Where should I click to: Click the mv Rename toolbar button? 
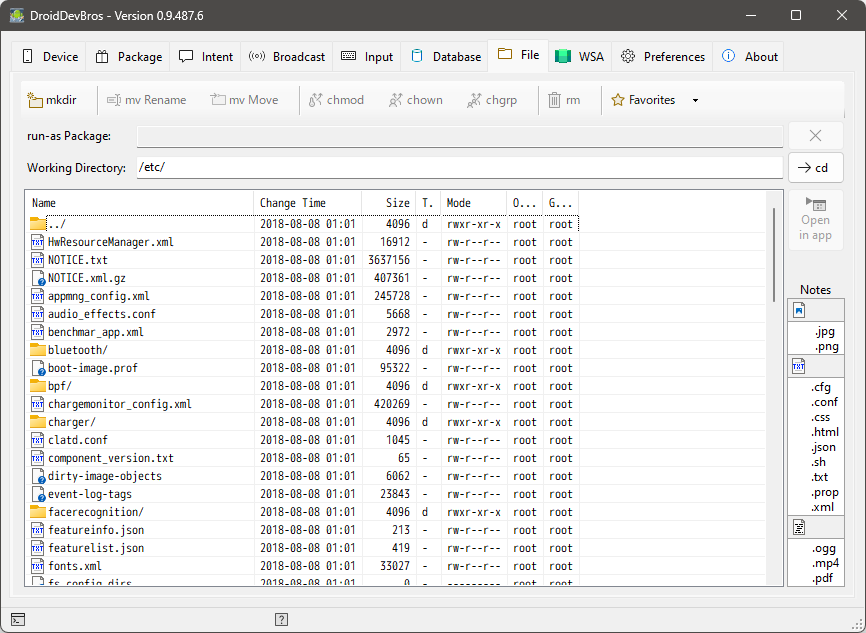click(146, 100)
